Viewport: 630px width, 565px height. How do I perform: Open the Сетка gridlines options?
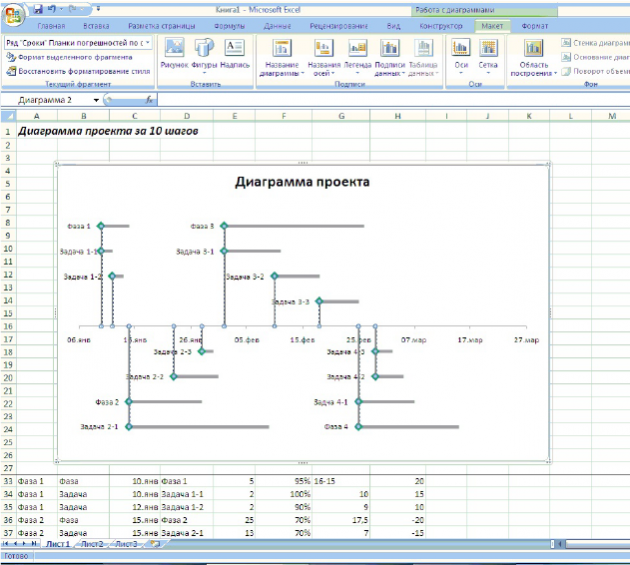488,56
